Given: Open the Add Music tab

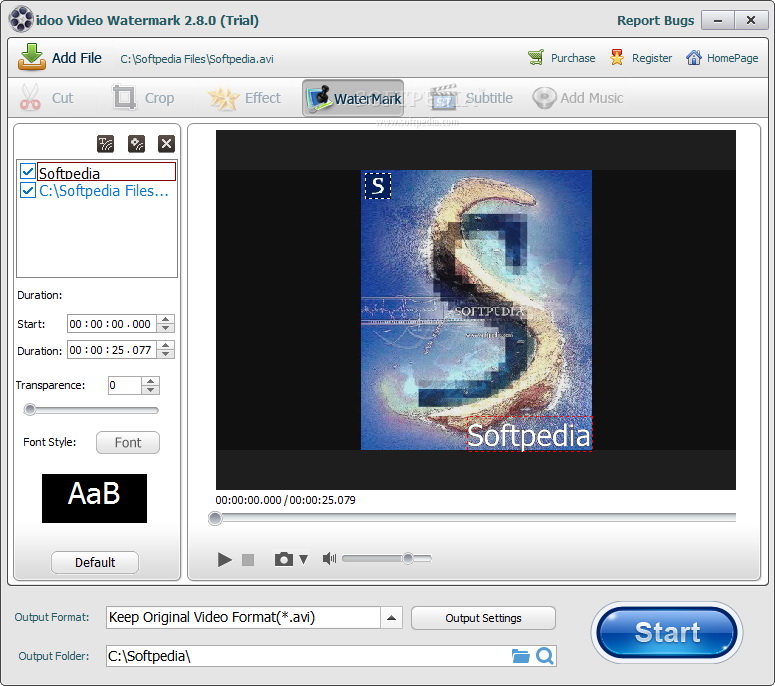Looking at the screenshot, I should click(x=577, y=97).
